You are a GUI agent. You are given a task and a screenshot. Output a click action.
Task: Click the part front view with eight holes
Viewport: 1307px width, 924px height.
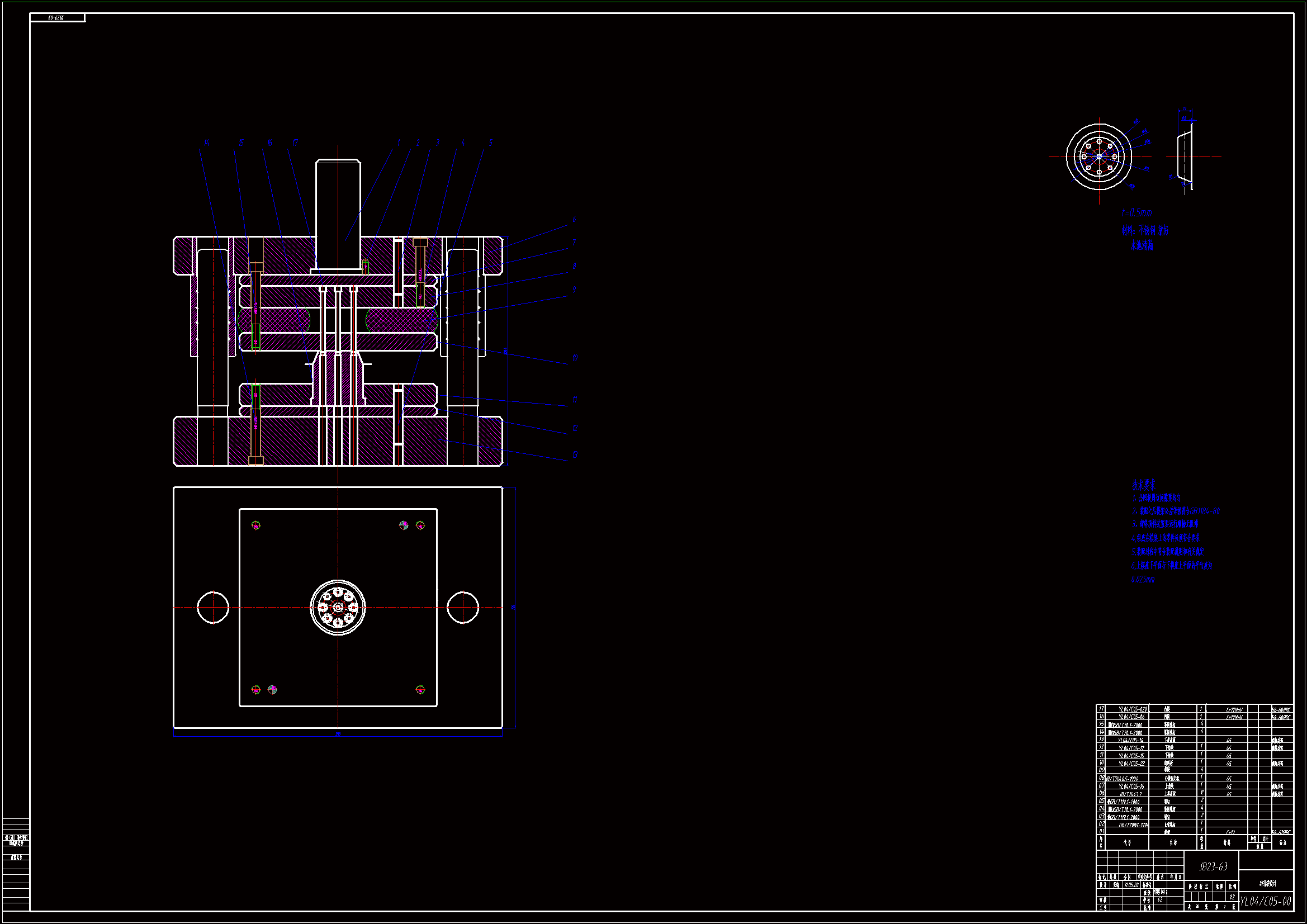coord(1098,157)
